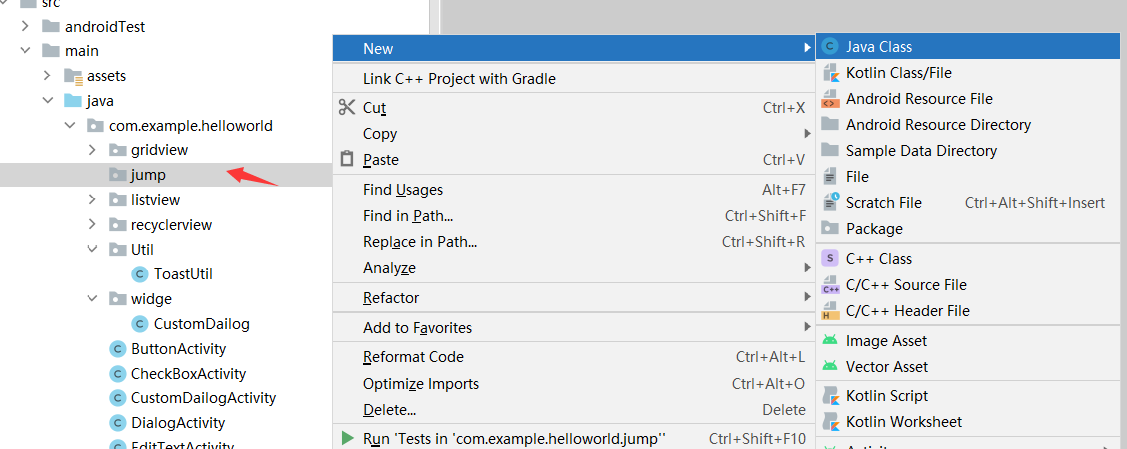This screenshot has height=449, width=1127.
Task: Open the Refactor submenu
Action: 391,298
